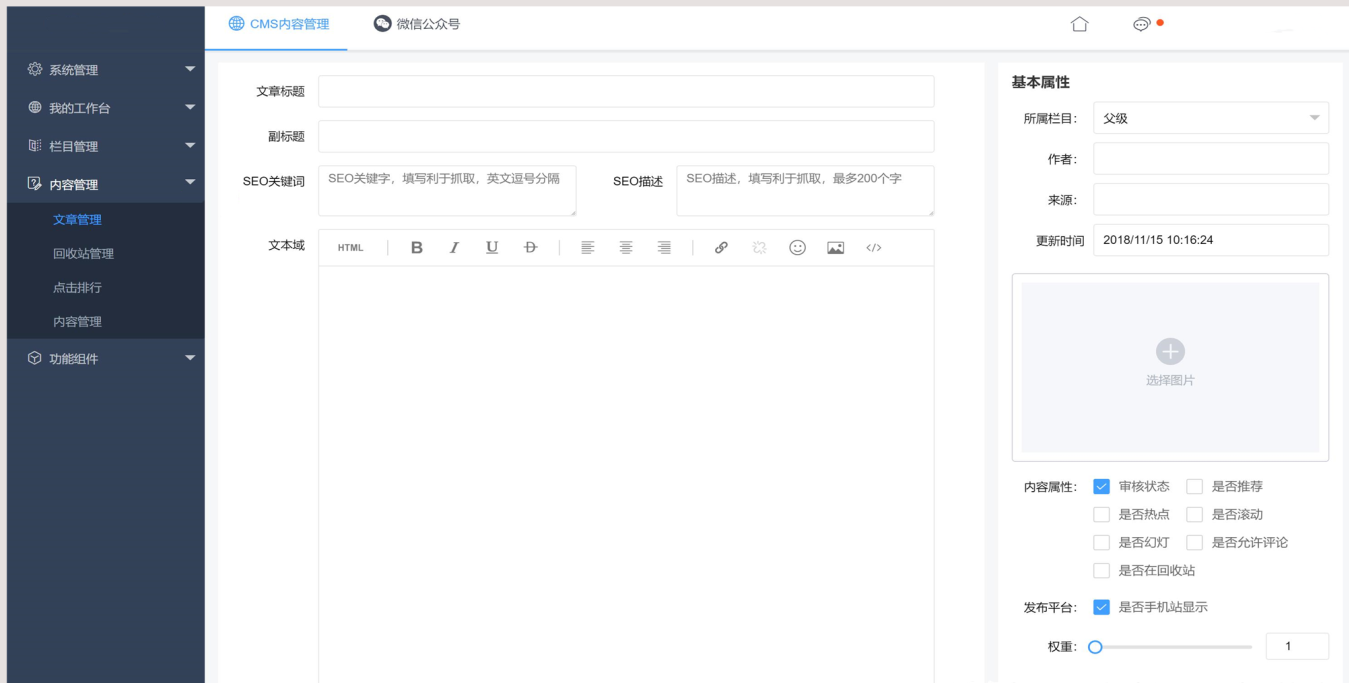The image size is (1349, 683).
Task: Align text center in the editor
Action: [626, 248]
